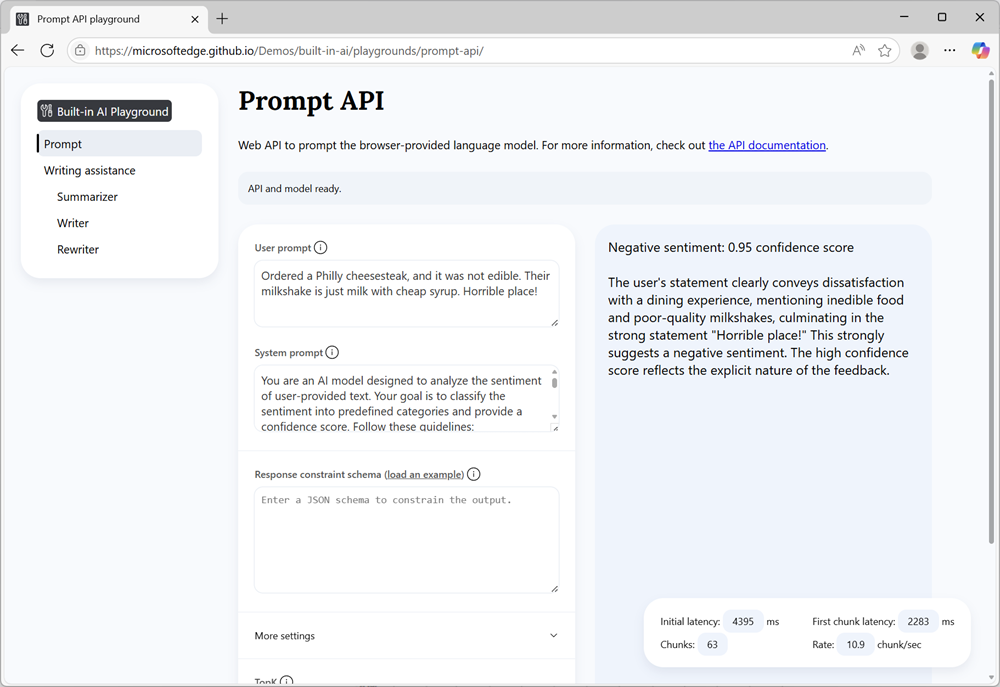Image resolution: width=1000 pixels, height=687 pixels.
Task: Open the Rewriter page
Action: tap(78, 249)
